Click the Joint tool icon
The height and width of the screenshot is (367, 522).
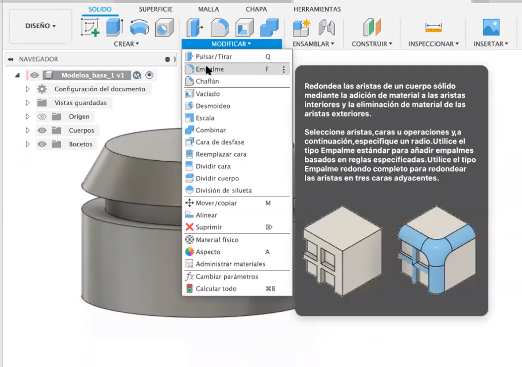coord(327,27)
